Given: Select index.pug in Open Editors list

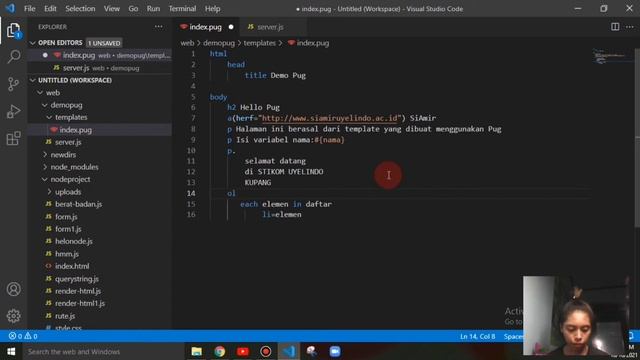Looking at the screenshot, I should point(100,55).
